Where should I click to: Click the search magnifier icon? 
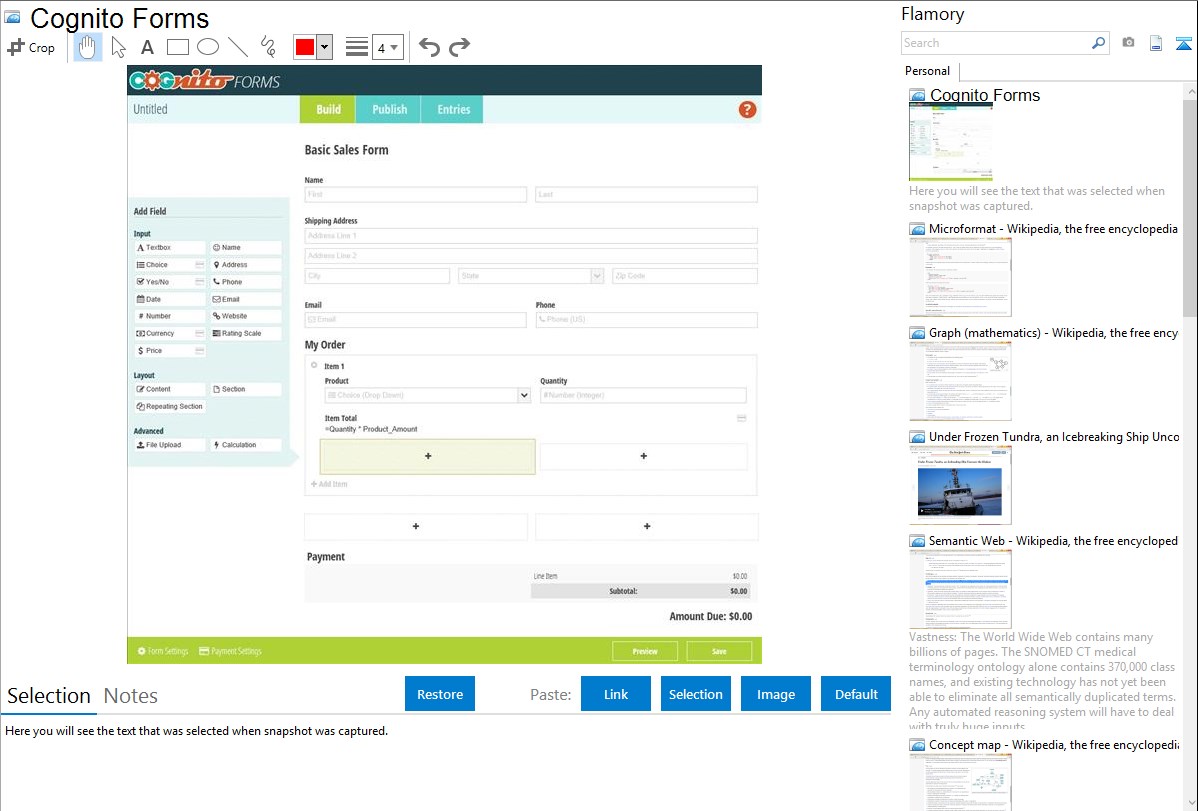pos(1099,43)
